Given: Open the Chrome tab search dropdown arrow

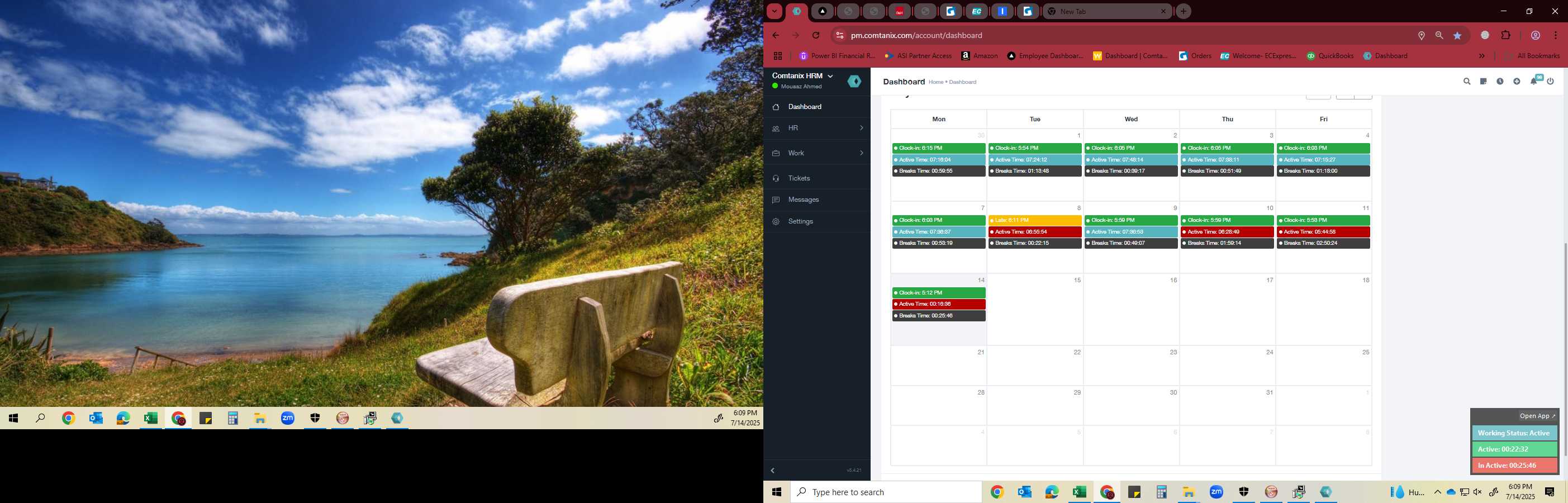Looking at the screenshot, I should click(775, 12).
